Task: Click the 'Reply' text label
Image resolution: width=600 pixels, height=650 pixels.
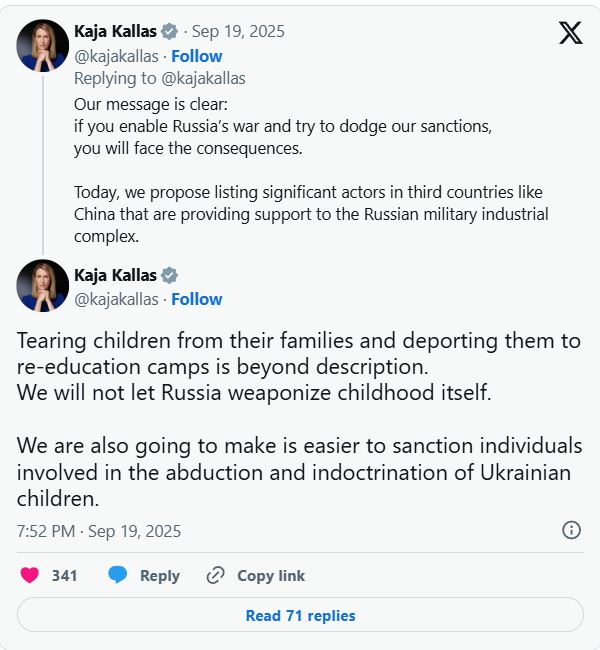Action: 160,575
